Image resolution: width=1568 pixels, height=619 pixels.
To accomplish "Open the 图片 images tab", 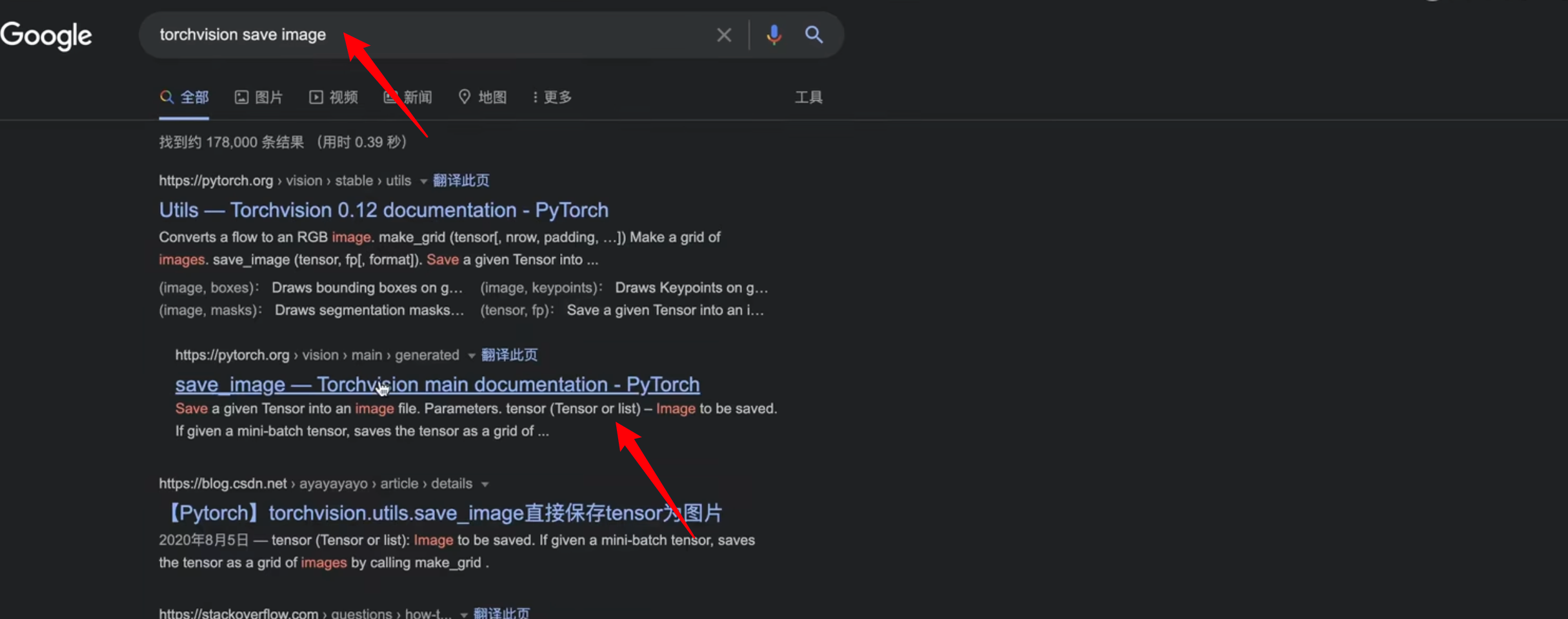I will [x=259, y=97].
